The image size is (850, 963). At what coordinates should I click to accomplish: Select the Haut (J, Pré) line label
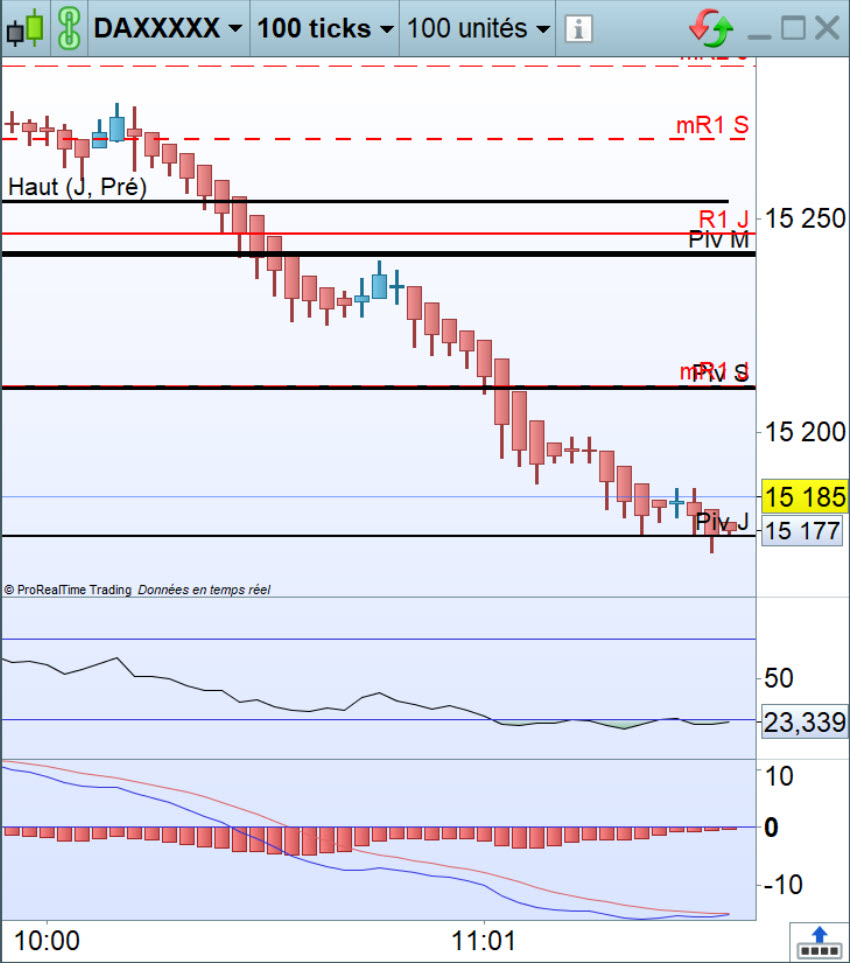click(x=77, y=187)
